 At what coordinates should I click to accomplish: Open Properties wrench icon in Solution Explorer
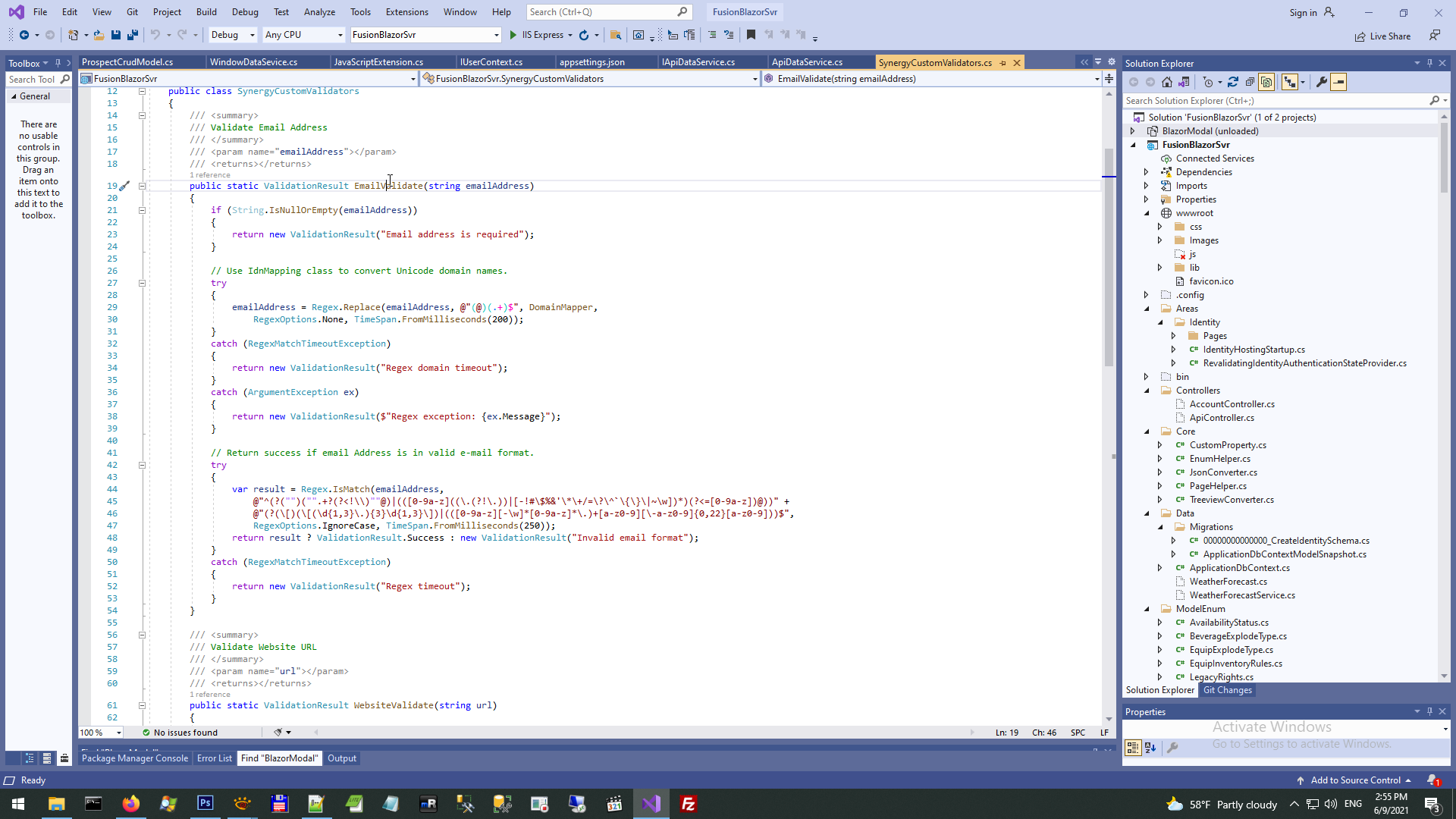(x=1322, y=82)
